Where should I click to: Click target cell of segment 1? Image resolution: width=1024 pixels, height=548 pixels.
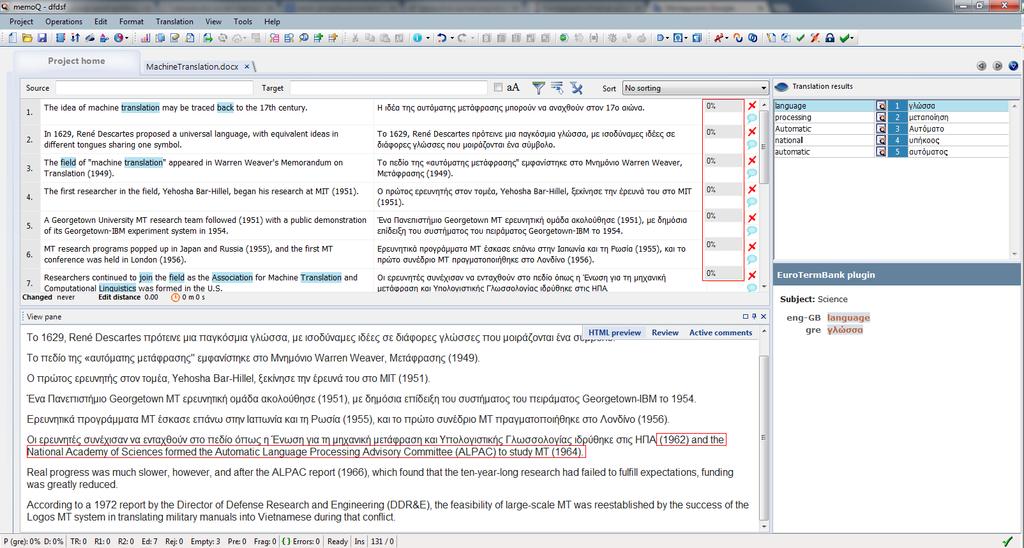point(537,112)
